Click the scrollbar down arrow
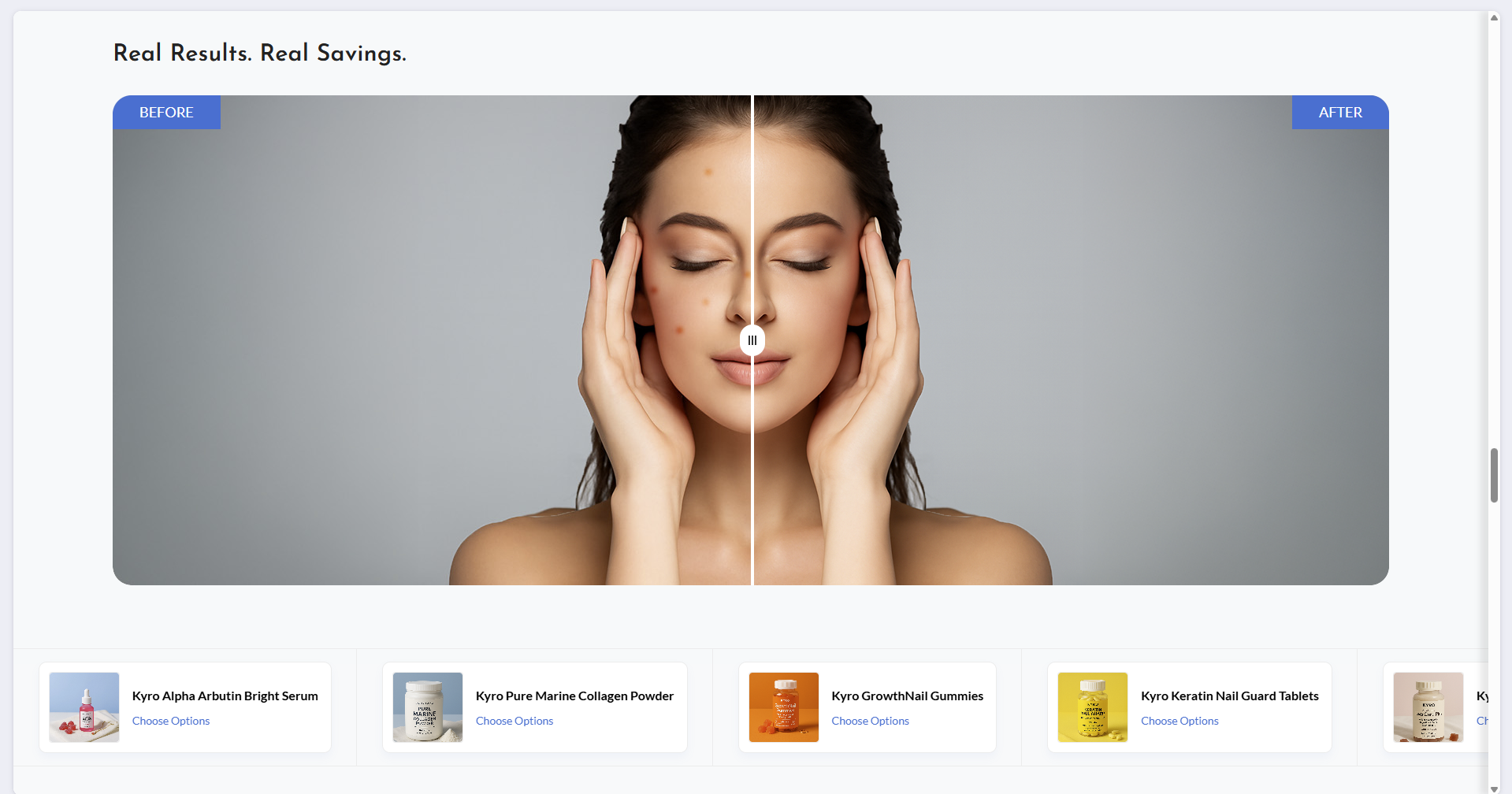The height and width of the screenshot is (794, 1512). (x=1494, y=788)
